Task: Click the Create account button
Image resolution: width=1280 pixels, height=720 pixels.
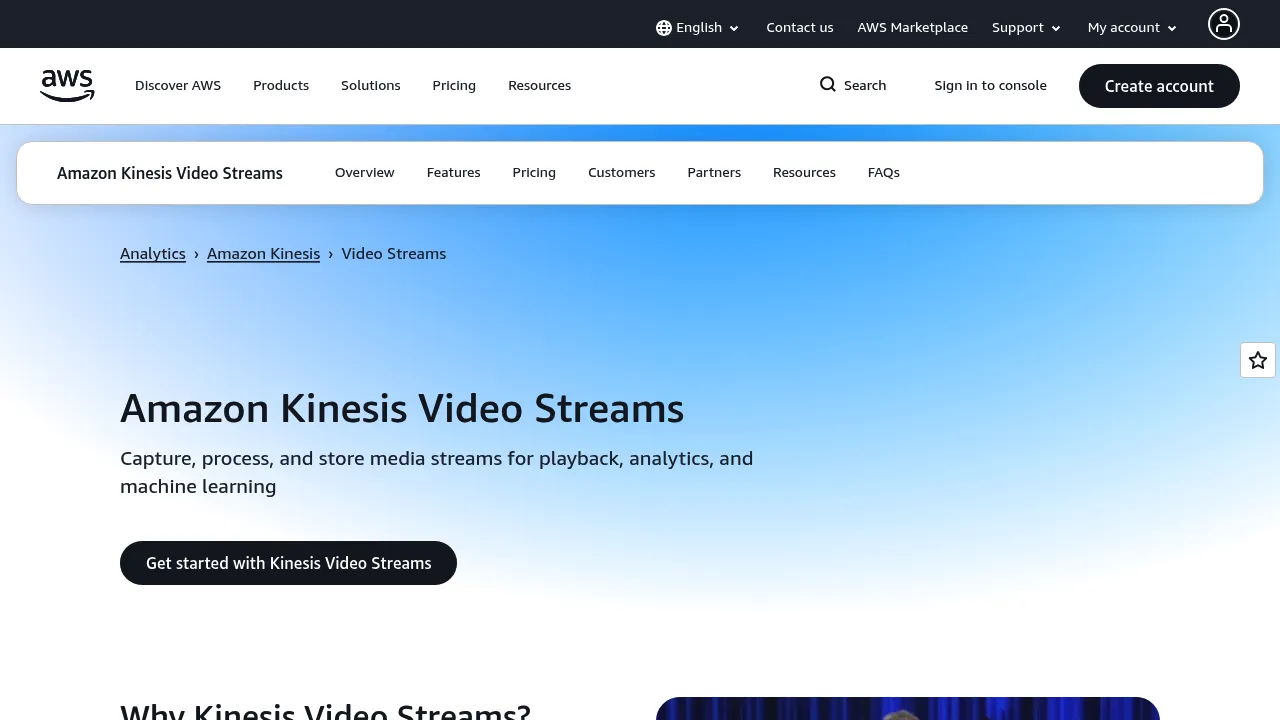Action: click(x=1159, y=86)
